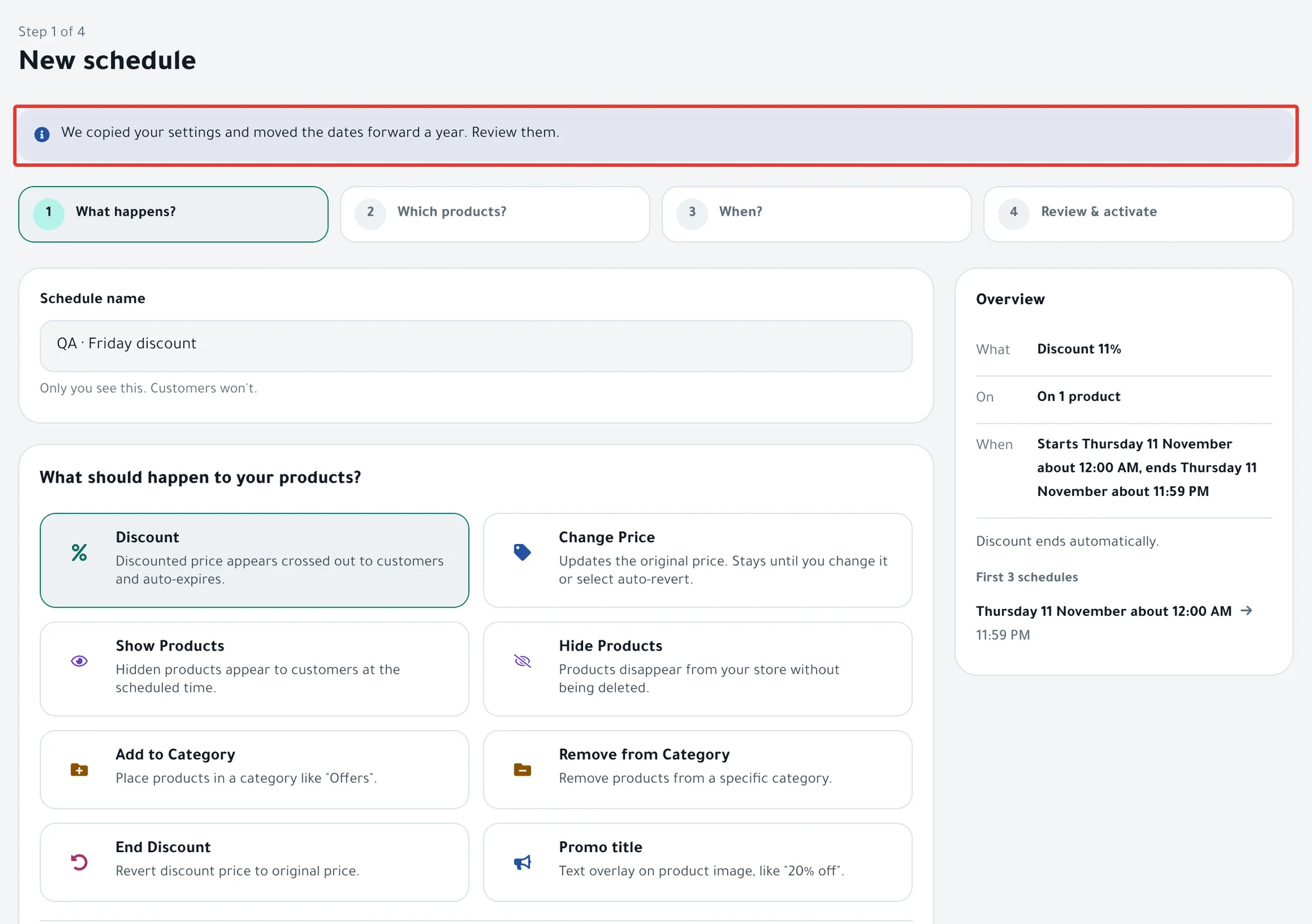Click the folder-minus icon on Remove from Category
The image size is (1312, 924).
(x=522, y=769)
